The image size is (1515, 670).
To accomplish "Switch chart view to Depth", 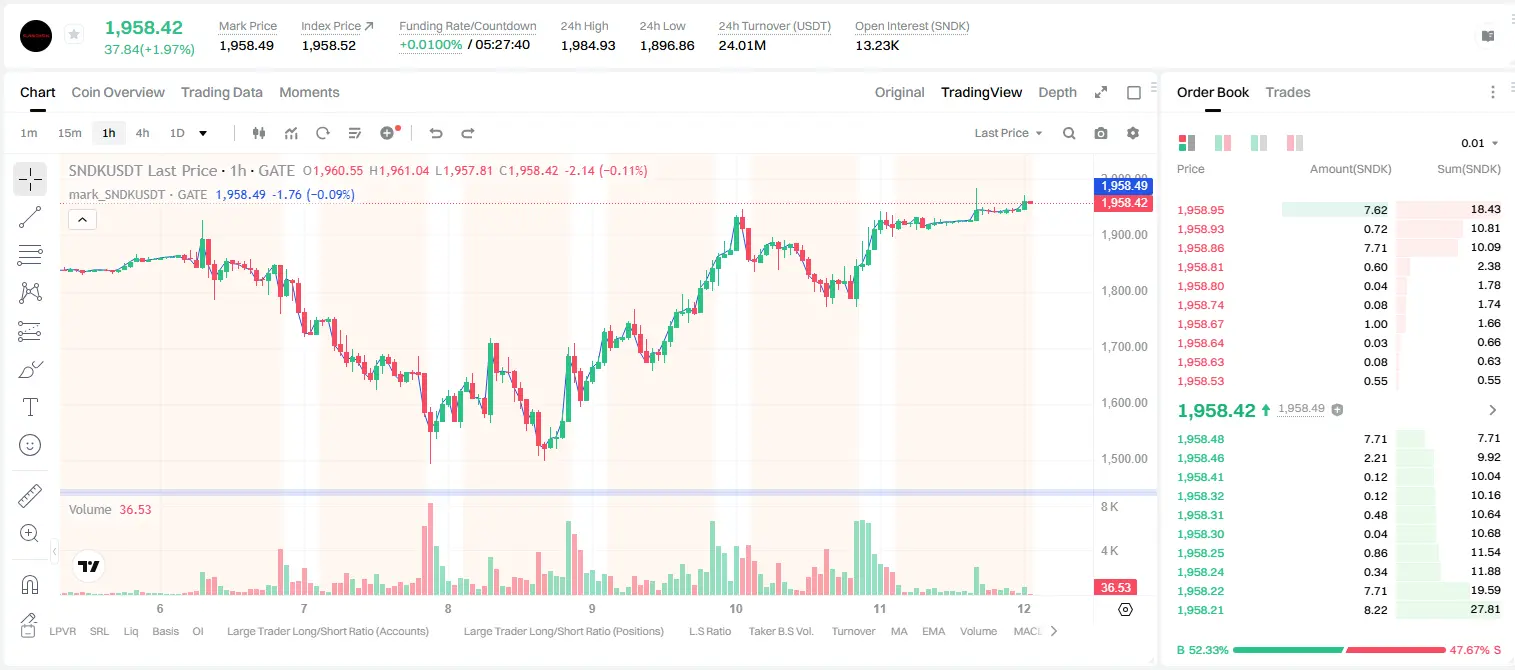I will click(1057, 92).
